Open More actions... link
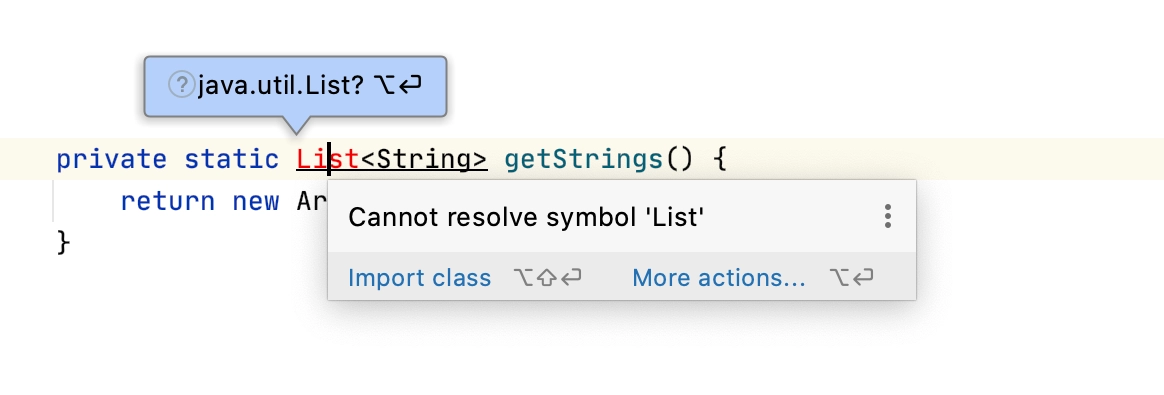The width and height of the screenshot is (1164, 395). [x=719, y=278]
